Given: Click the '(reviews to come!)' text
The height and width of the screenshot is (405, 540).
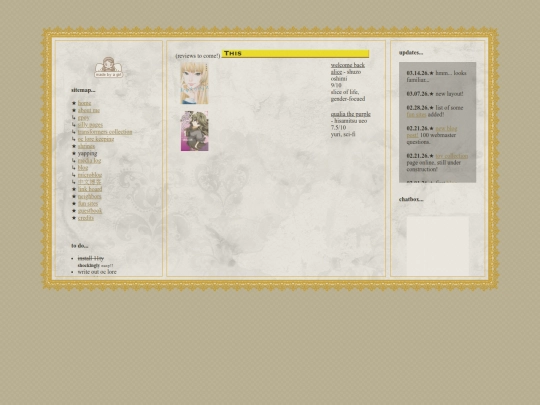Looking at the screenshot, I should 198,56.
